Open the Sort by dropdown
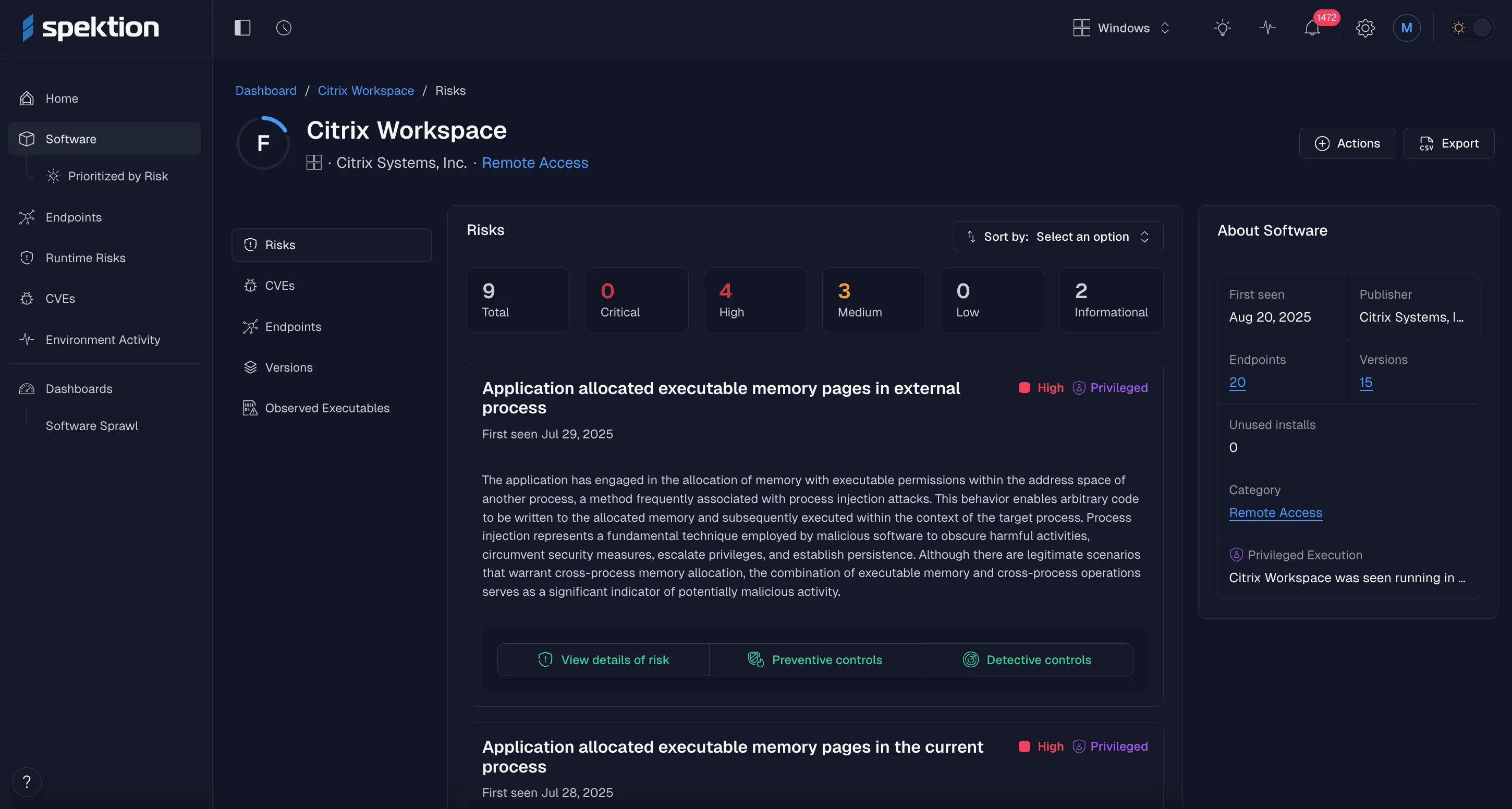This screenshot has height=809, width=1512. (1058, 237)
